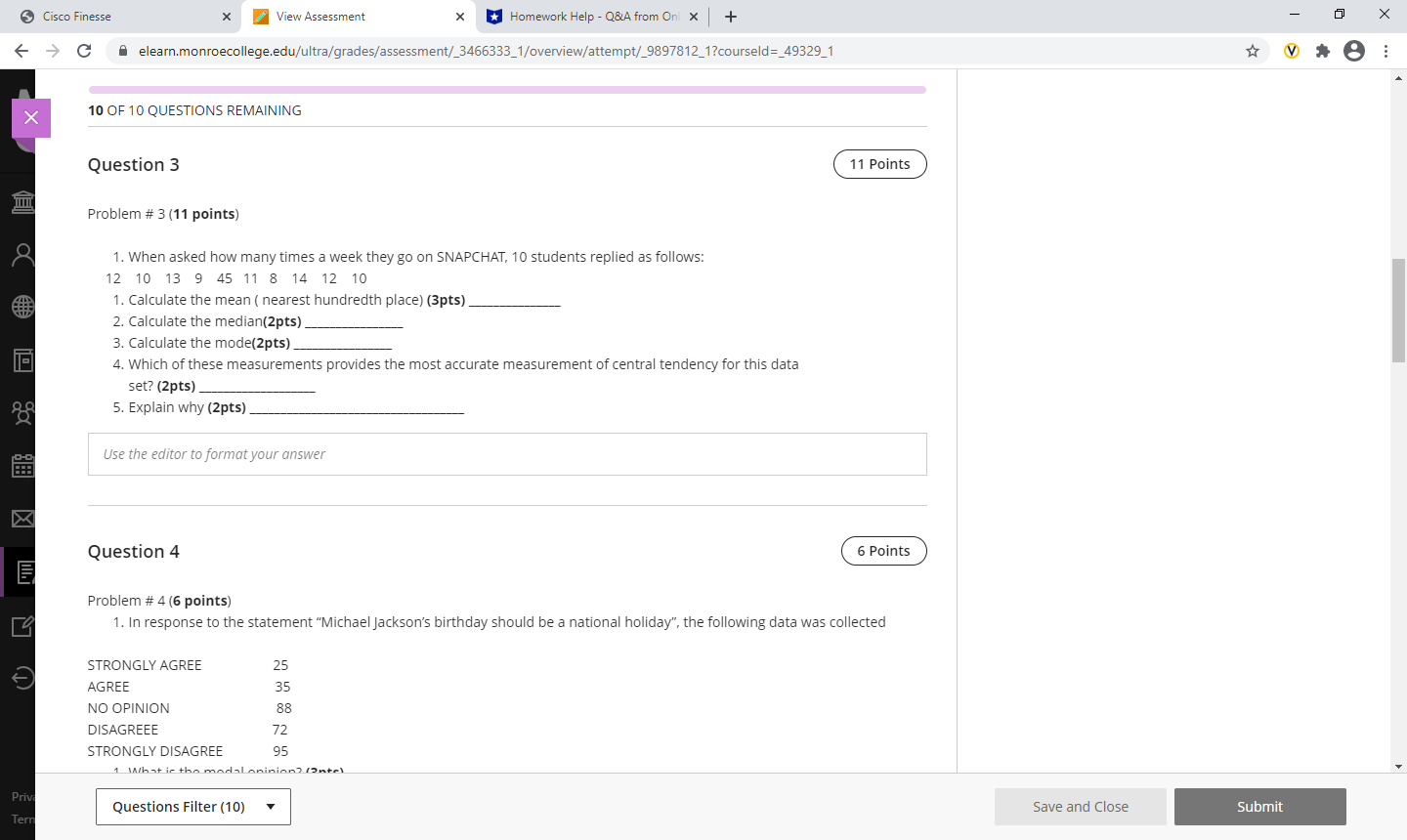Open the Blackboard institution page icon

pyautogui.click(x=21, y=202)
